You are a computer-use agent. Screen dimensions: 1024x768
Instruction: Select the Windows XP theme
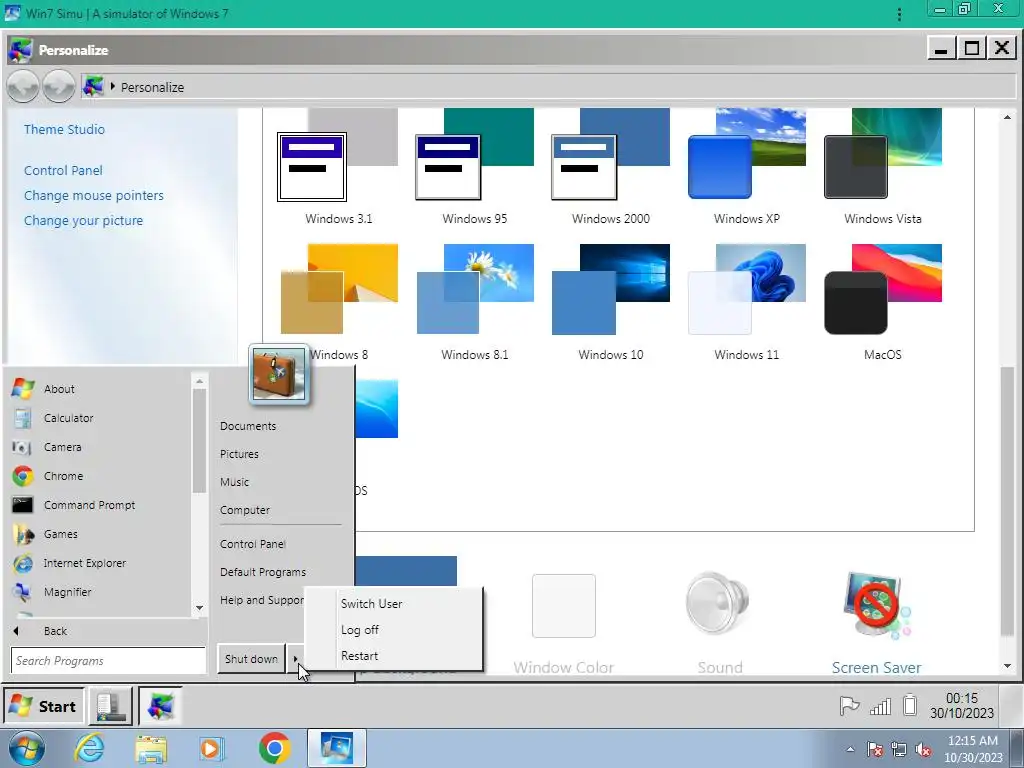pyautogui.click(x=746, y=167)
